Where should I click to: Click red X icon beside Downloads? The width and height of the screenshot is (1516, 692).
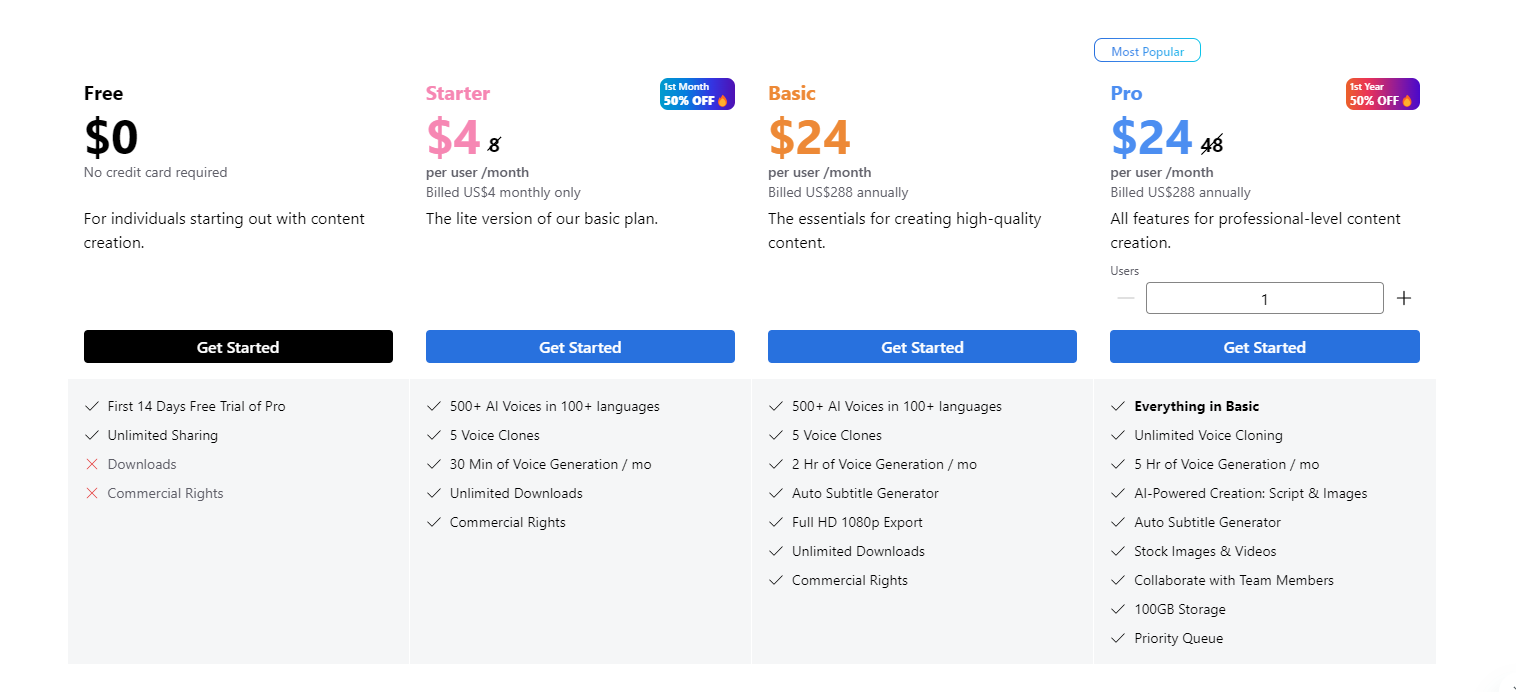92,464
